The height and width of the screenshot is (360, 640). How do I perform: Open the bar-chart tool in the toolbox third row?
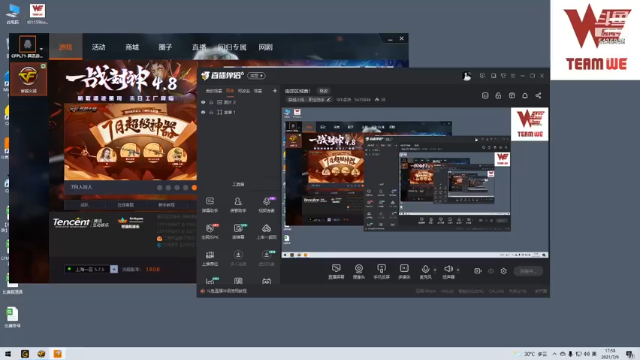pyautogui.click(x=210, y=258)
